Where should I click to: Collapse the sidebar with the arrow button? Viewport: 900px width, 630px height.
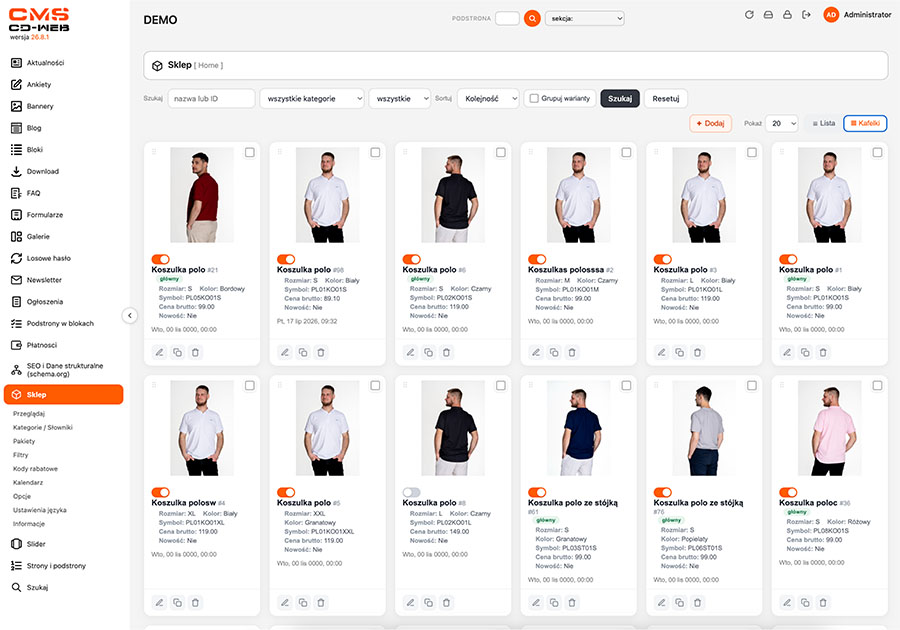tap(130, 316)
